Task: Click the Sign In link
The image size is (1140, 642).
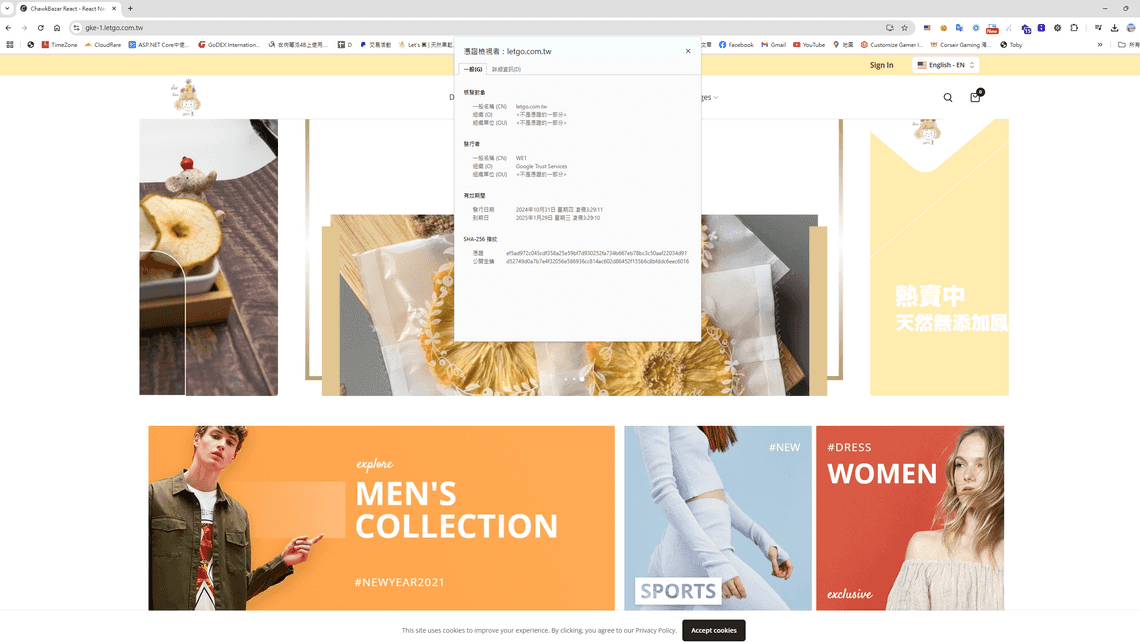Action: [881, 65]
